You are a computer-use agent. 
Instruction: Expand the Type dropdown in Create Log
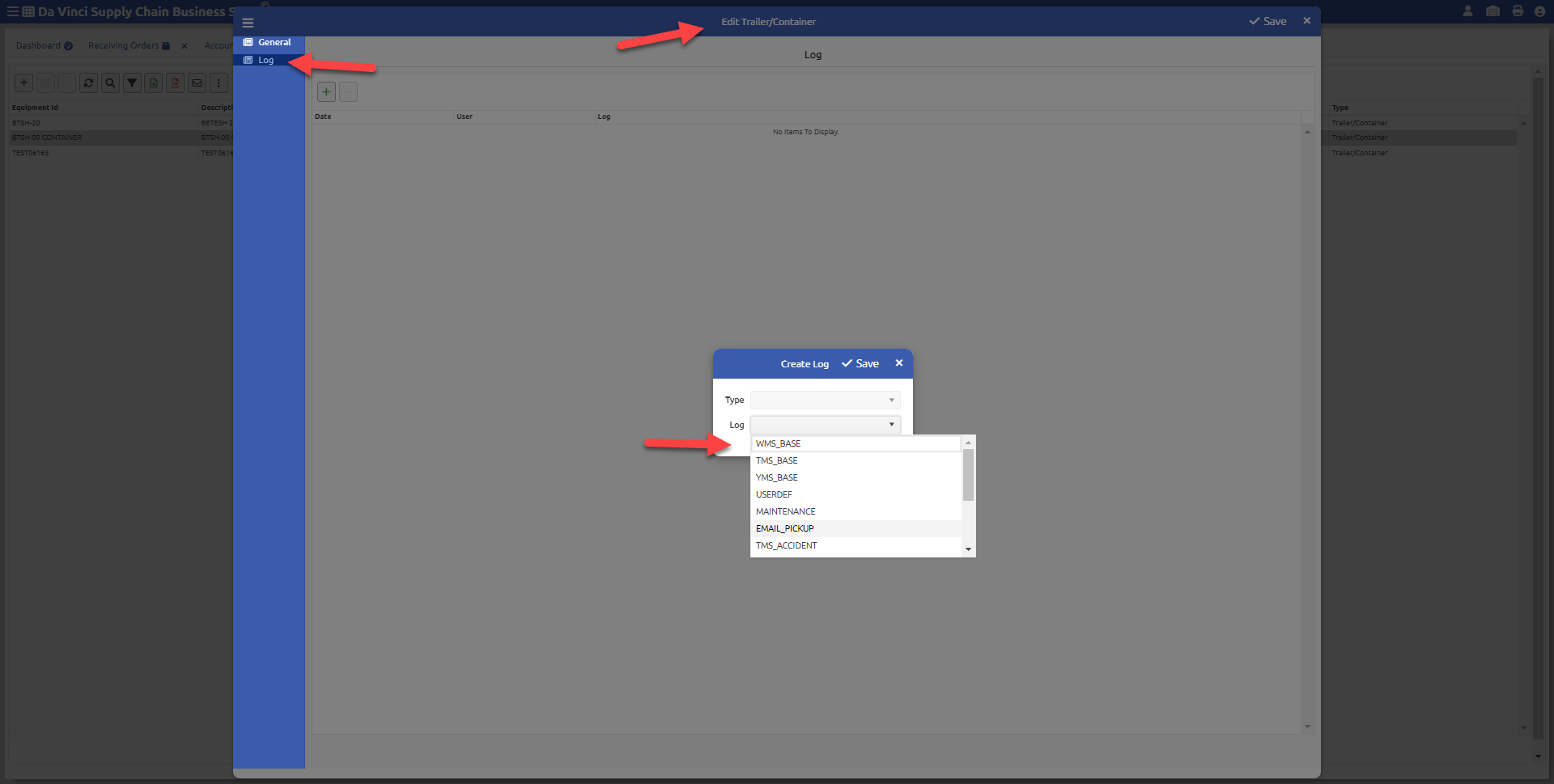tap(825, 400)
